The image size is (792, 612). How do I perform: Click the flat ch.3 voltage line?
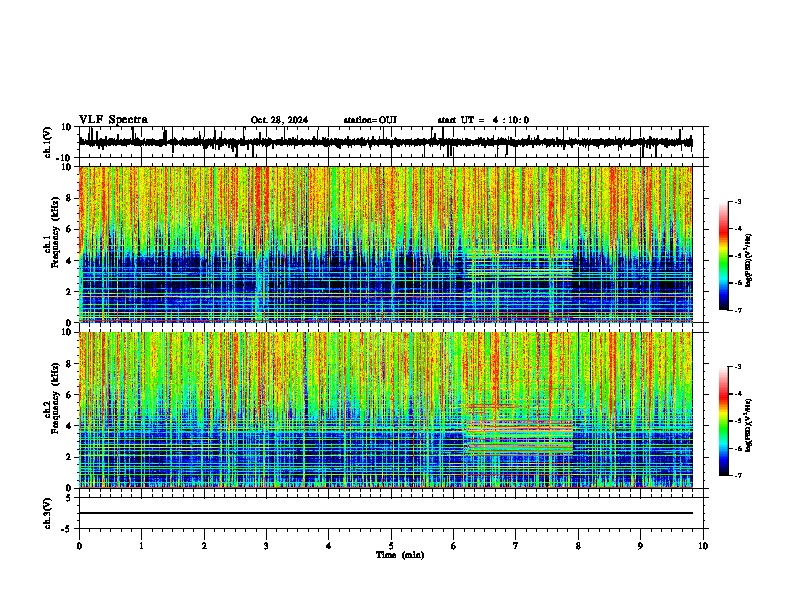click(x=385, y=513)
